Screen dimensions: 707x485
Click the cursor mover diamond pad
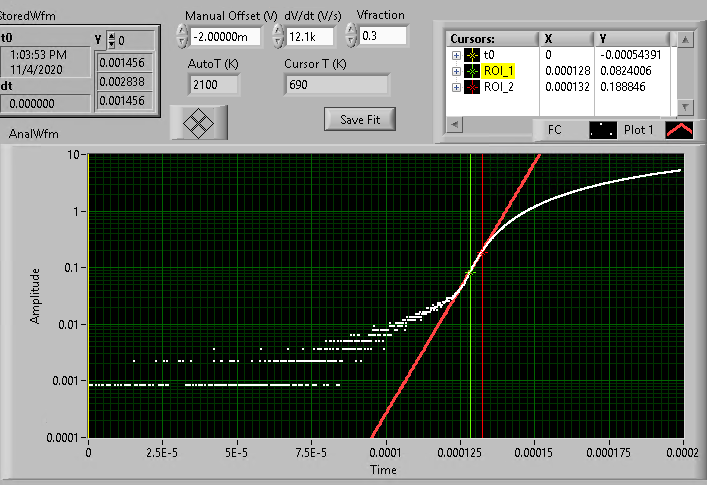(x=204, y=121)
